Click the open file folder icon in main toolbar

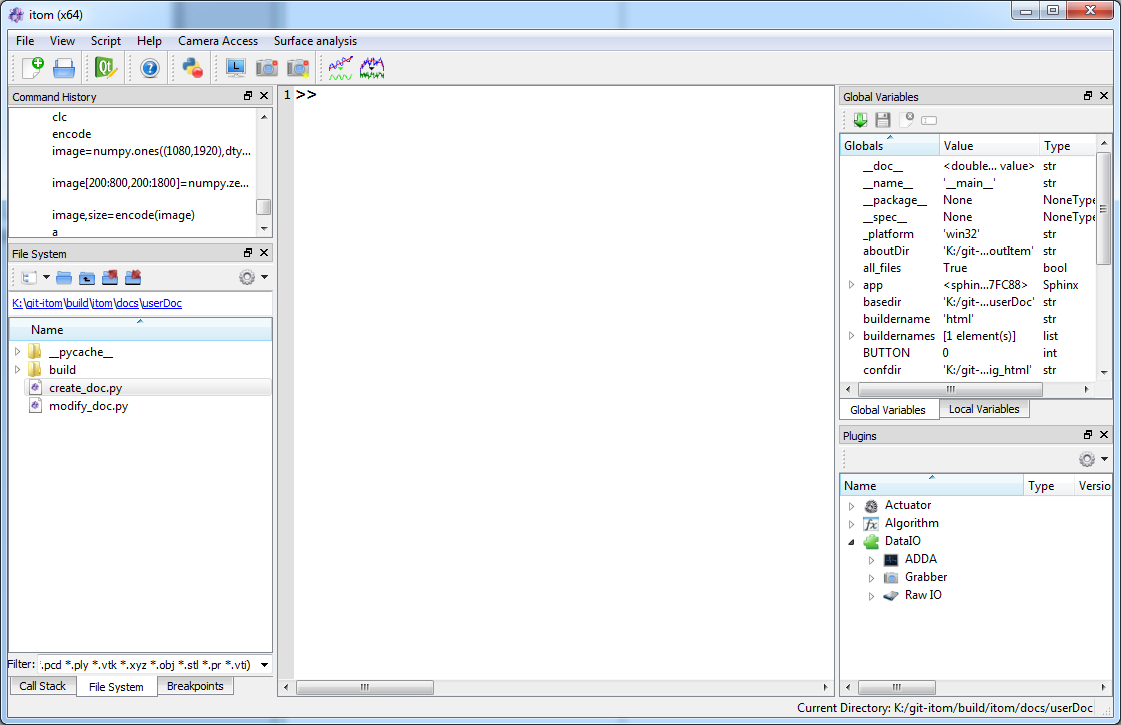tap(64, 68)
